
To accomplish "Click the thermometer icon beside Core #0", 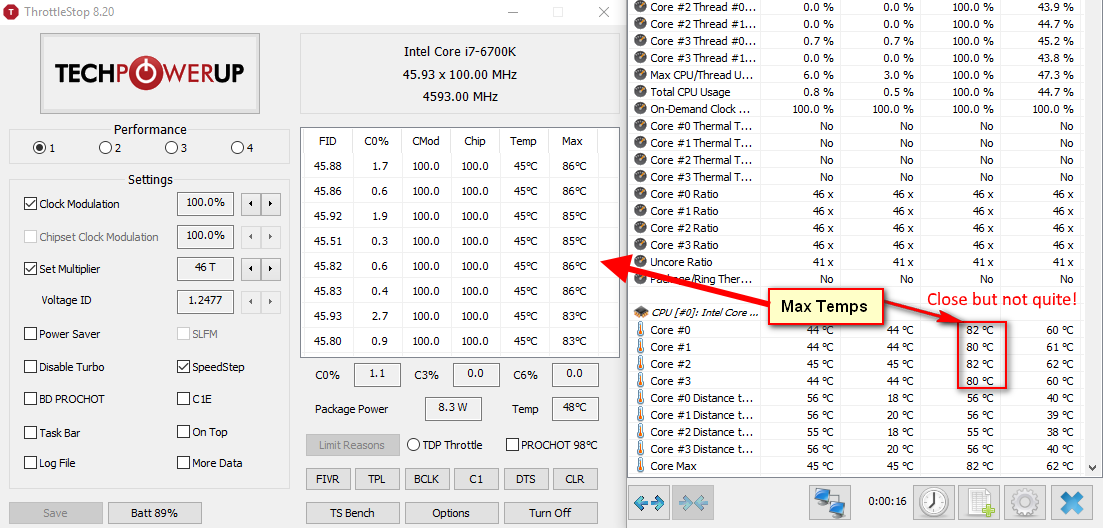I will (x=640, y=330).
